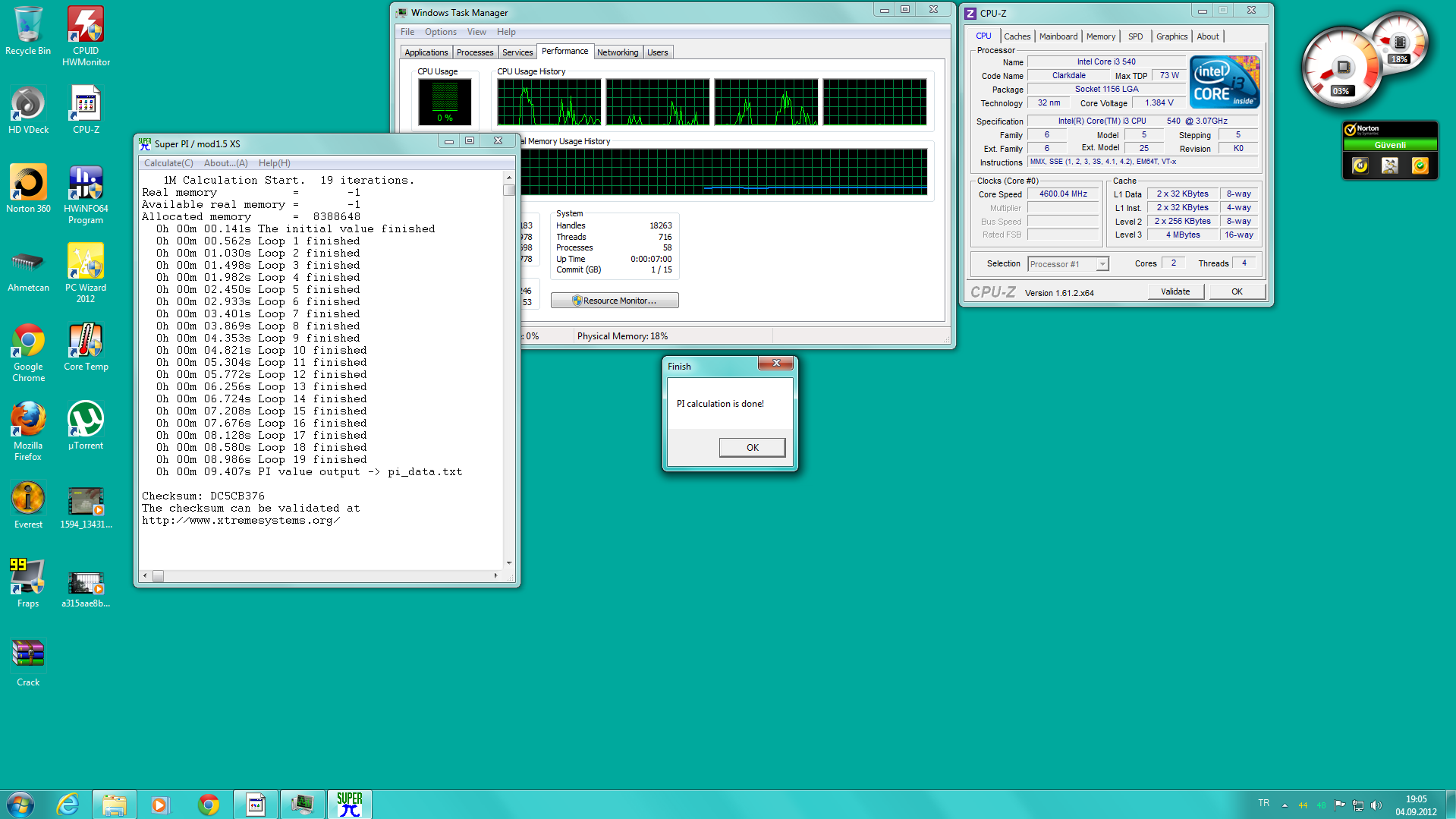Select the Everest desktop icon
Image resolution: width=1456 pixels, height=819 pixels.
28,504
